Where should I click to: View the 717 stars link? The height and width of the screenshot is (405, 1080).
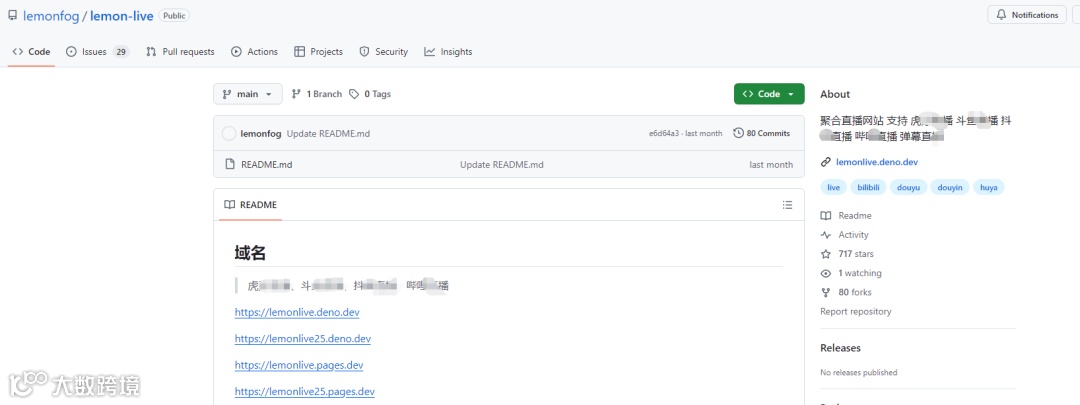point(855,254)
